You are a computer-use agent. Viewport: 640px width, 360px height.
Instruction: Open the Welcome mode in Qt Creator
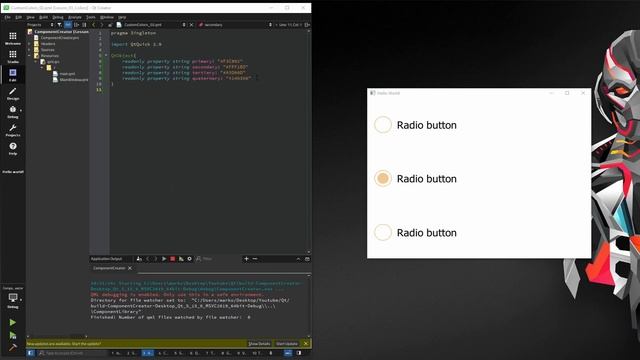(13, 38)
